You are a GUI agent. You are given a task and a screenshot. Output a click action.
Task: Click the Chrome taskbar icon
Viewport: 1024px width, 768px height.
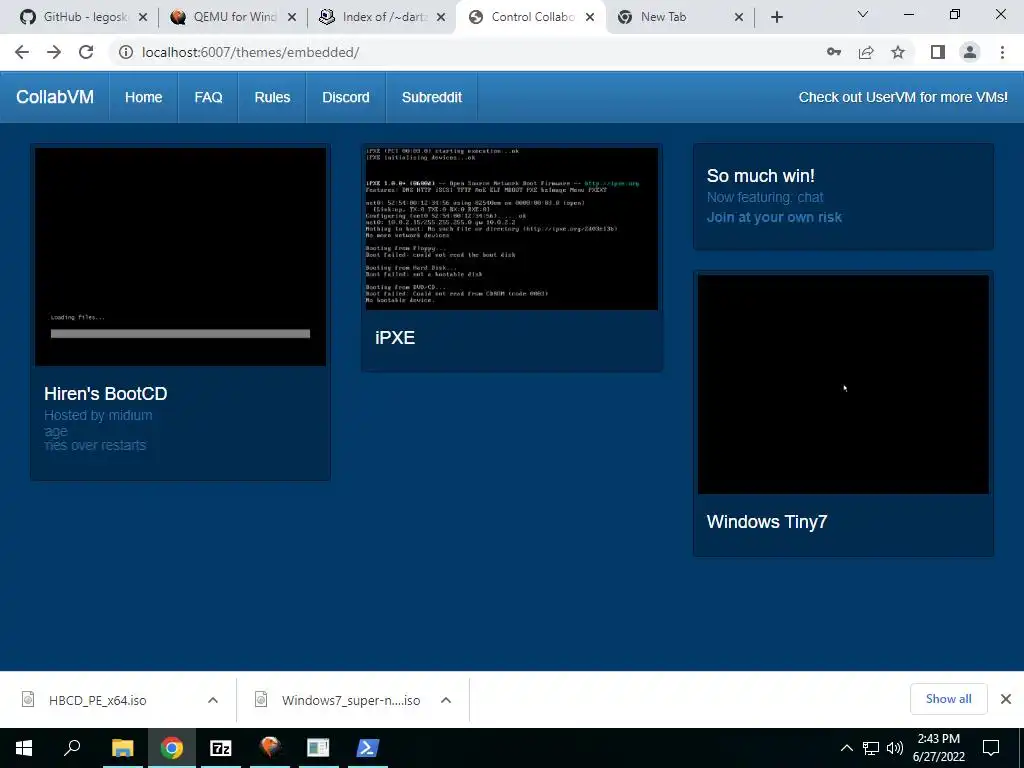[x=172, y=748]
